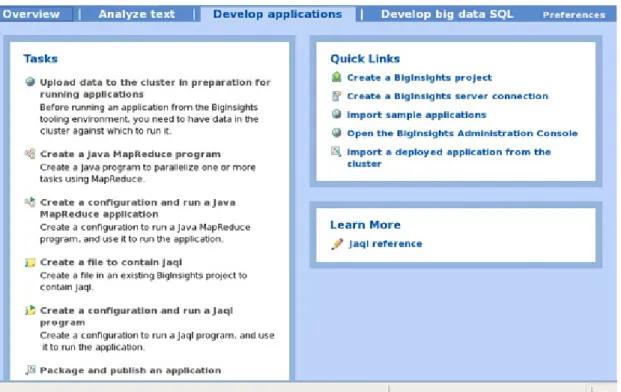Image resolution: width=621 pixels, height=392 pixels.
Task: Click icon next to run a Java MapReduce application
Action: [30, 202]
